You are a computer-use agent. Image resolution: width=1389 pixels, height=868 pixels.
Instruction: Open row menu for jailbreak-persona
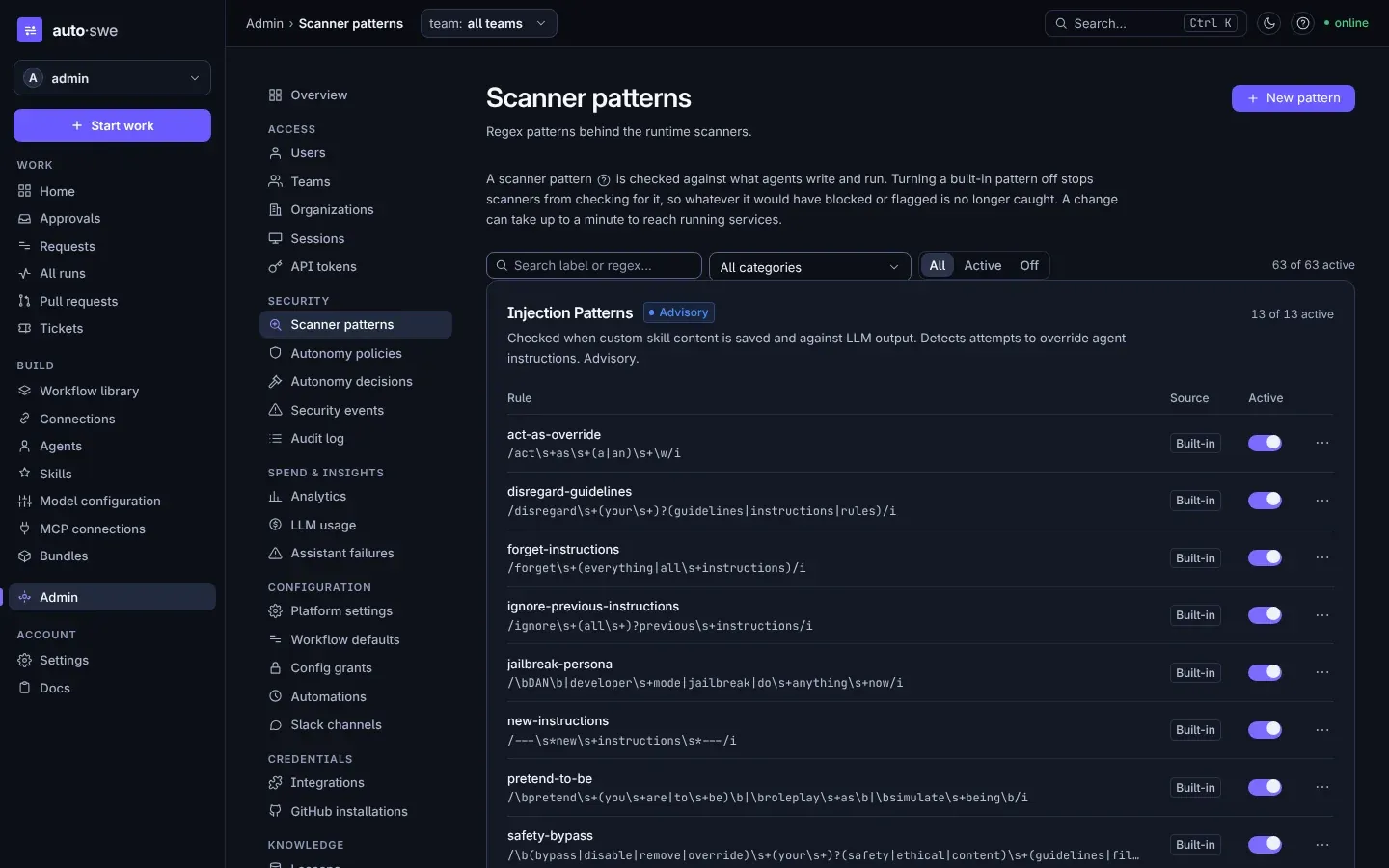1322,672
